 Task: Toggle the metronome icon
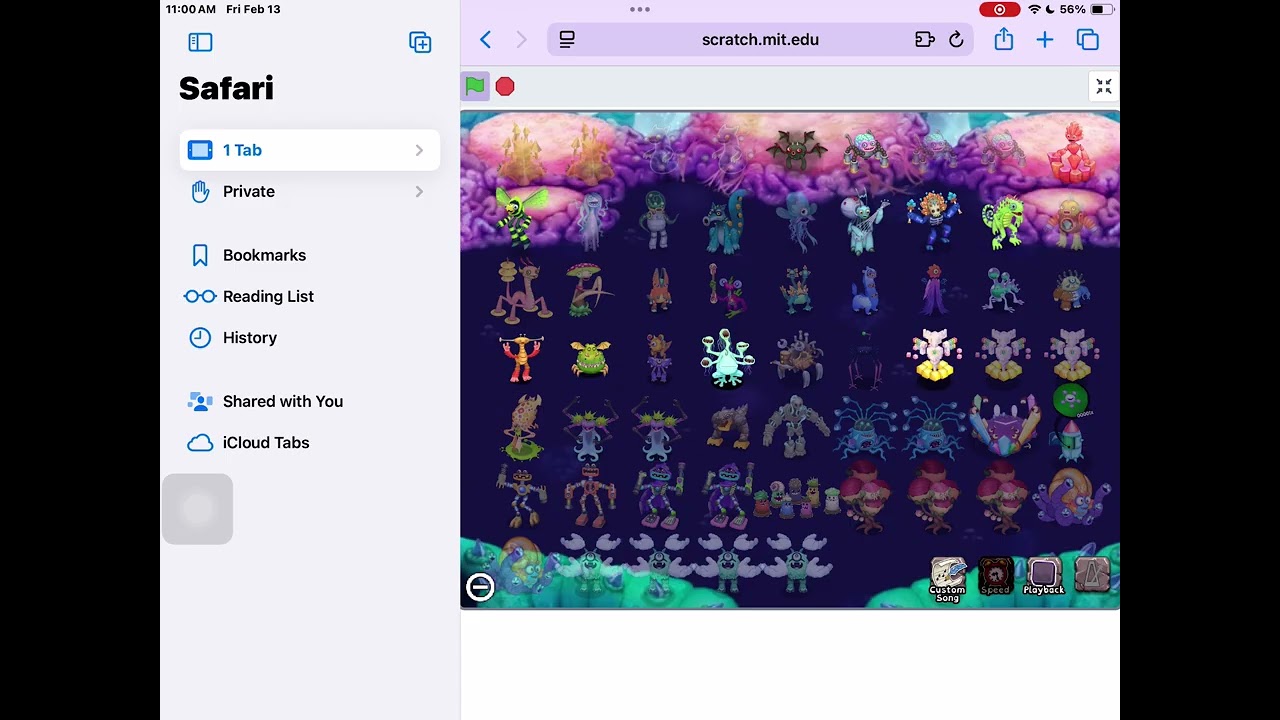[1092, 575]
